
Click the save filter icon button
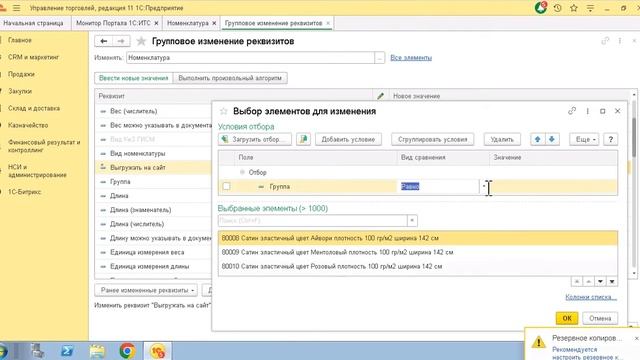click(303, 139)
